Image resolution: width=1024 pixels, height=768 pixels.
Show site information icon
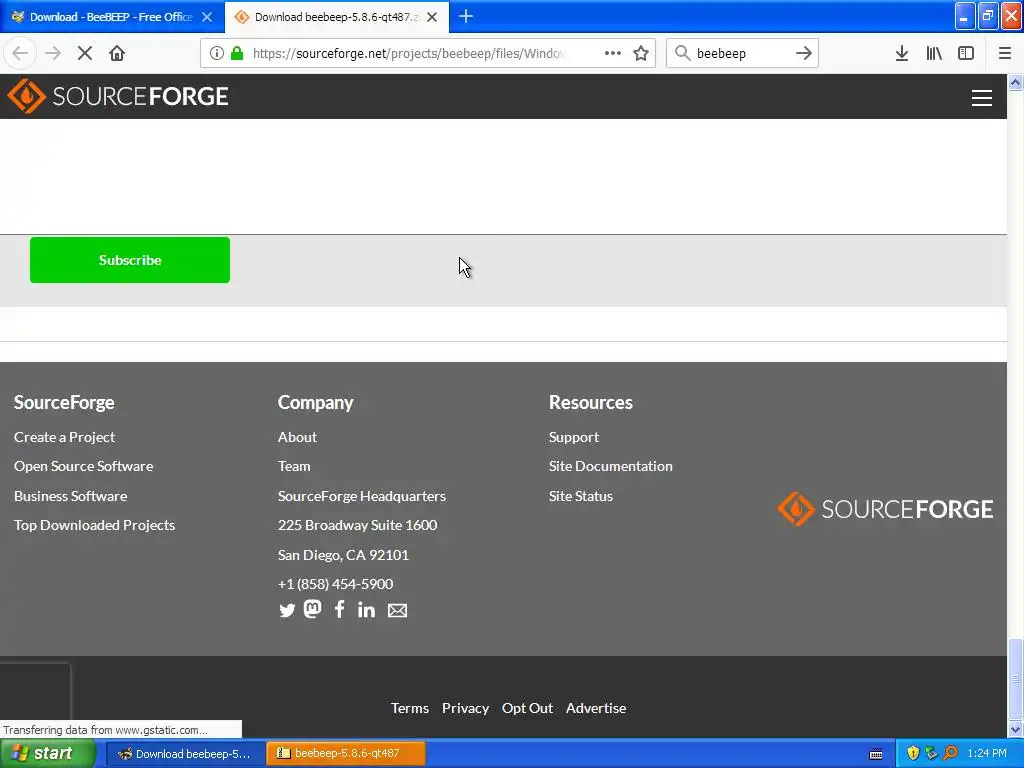pos(217,53)
